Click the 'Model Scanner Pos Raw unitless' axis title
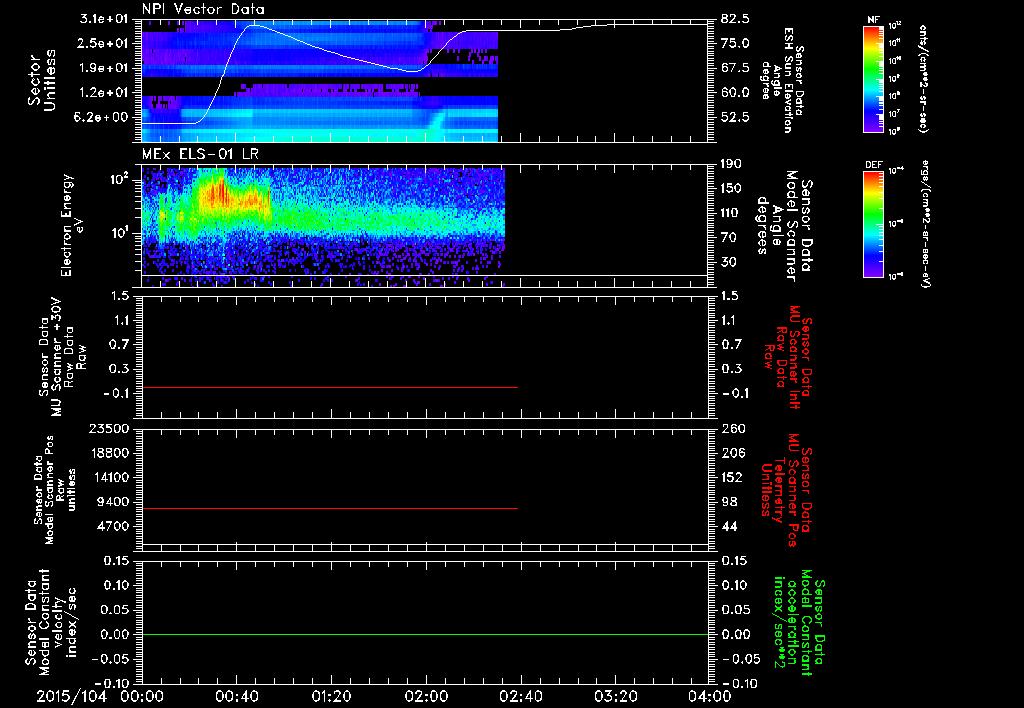1024x708 pixels. 54,490
